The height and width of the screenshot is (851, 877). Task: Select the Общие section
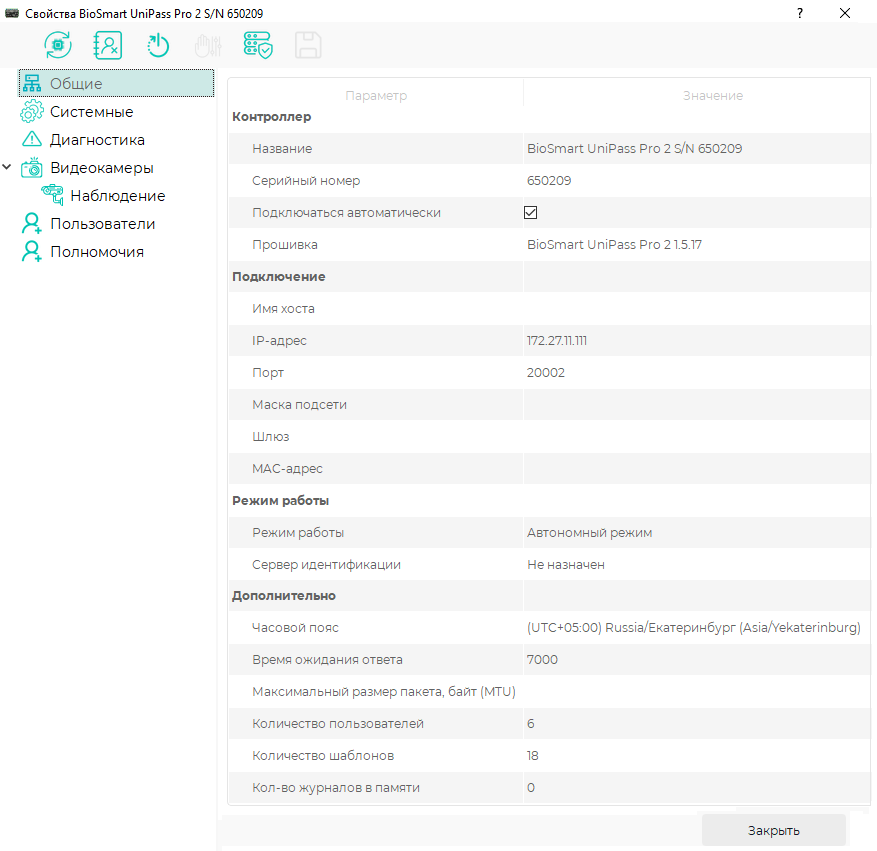click(116, 83)
